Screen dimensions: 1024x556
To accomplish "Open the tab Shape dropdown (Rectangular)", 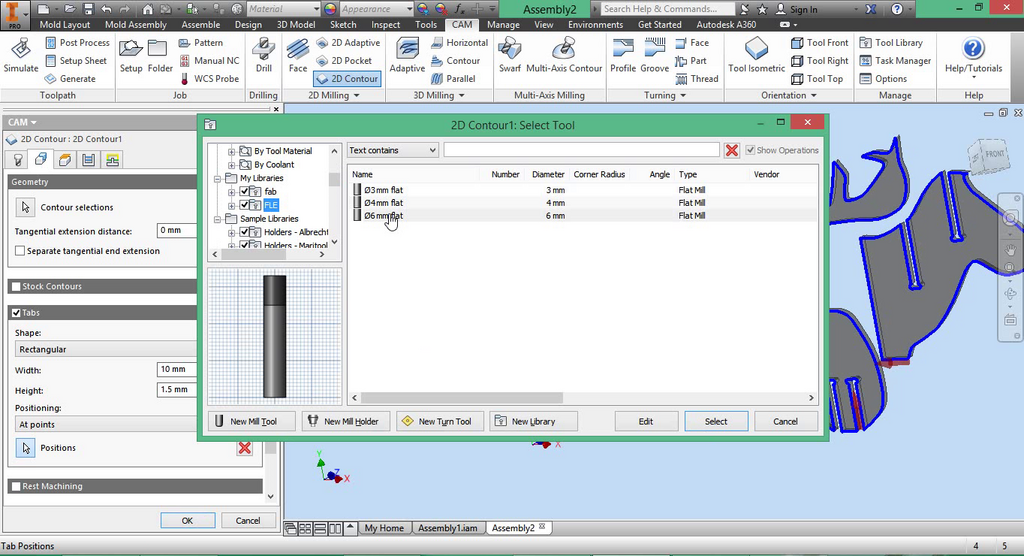I will click(106, 350).
